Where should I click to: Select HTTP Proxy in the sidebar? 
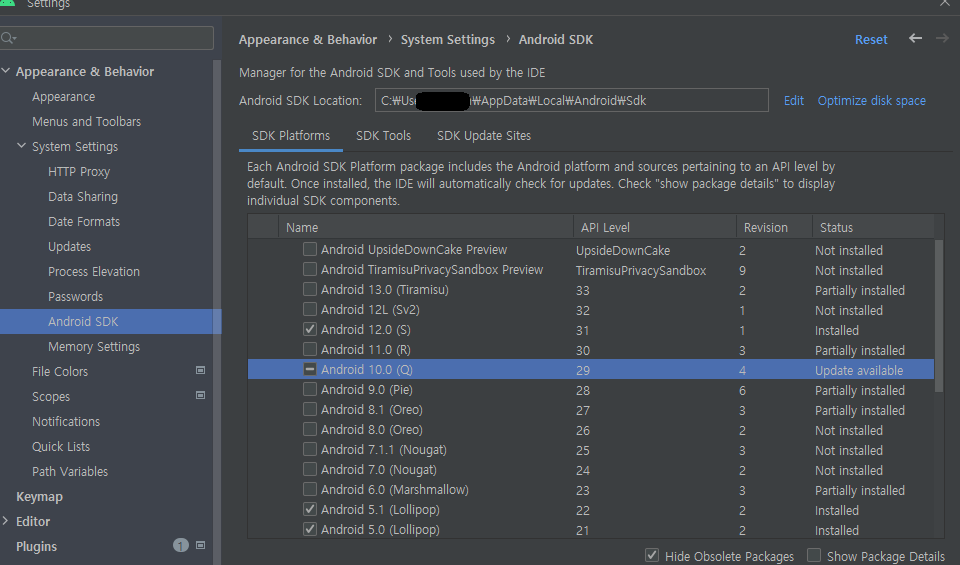79,171
